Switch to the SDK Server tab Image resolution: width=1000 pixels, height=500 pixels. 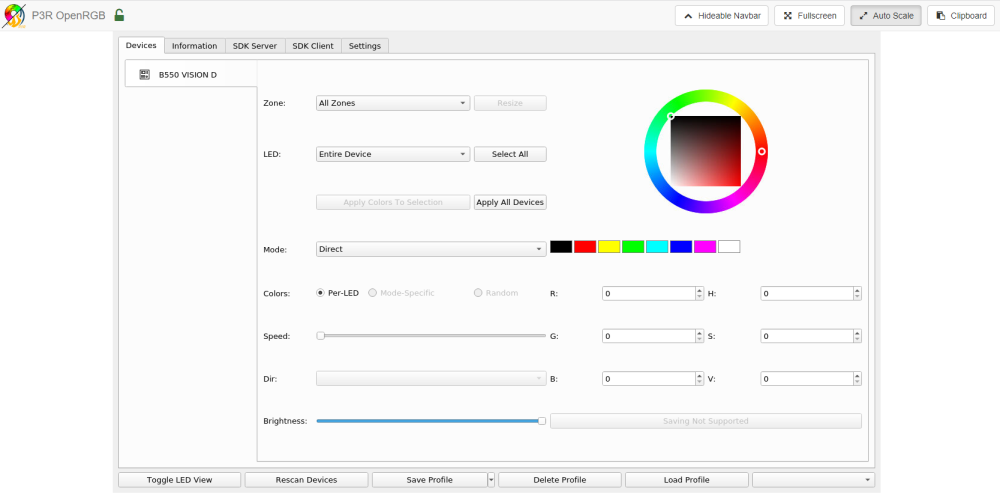(254, 46)
